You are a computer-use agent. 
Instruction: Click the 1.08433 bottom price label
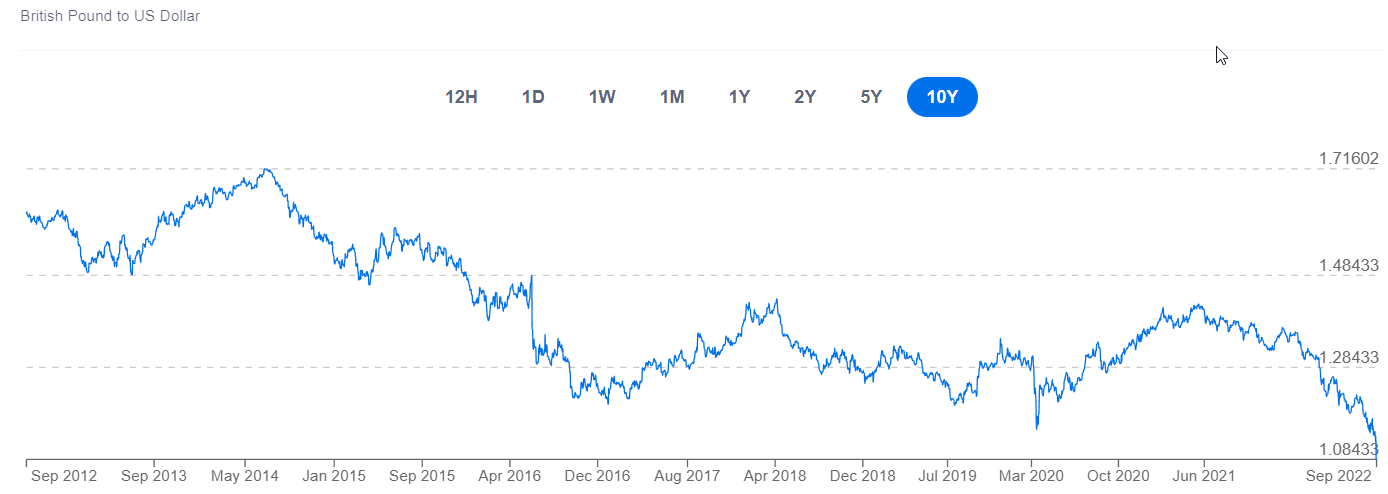click(x=1346, y=449)
